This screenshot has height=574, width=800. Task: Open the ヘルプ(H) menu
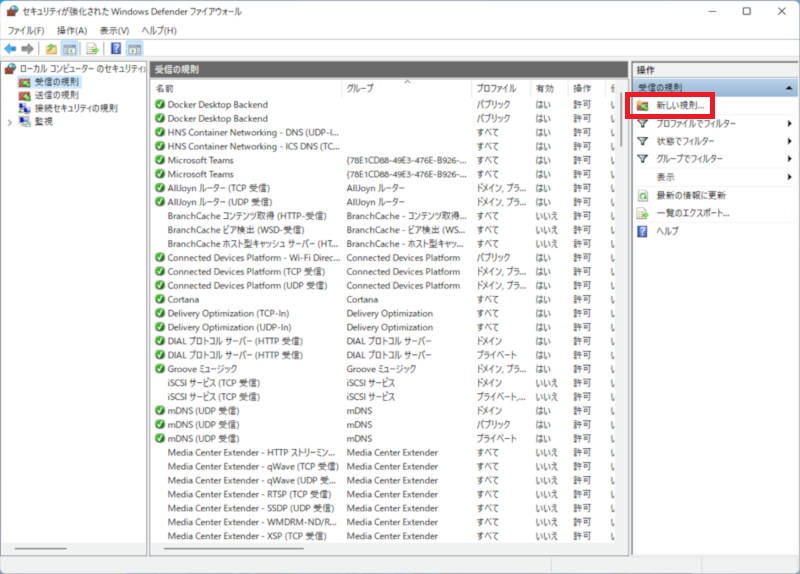tap(159, 31)
